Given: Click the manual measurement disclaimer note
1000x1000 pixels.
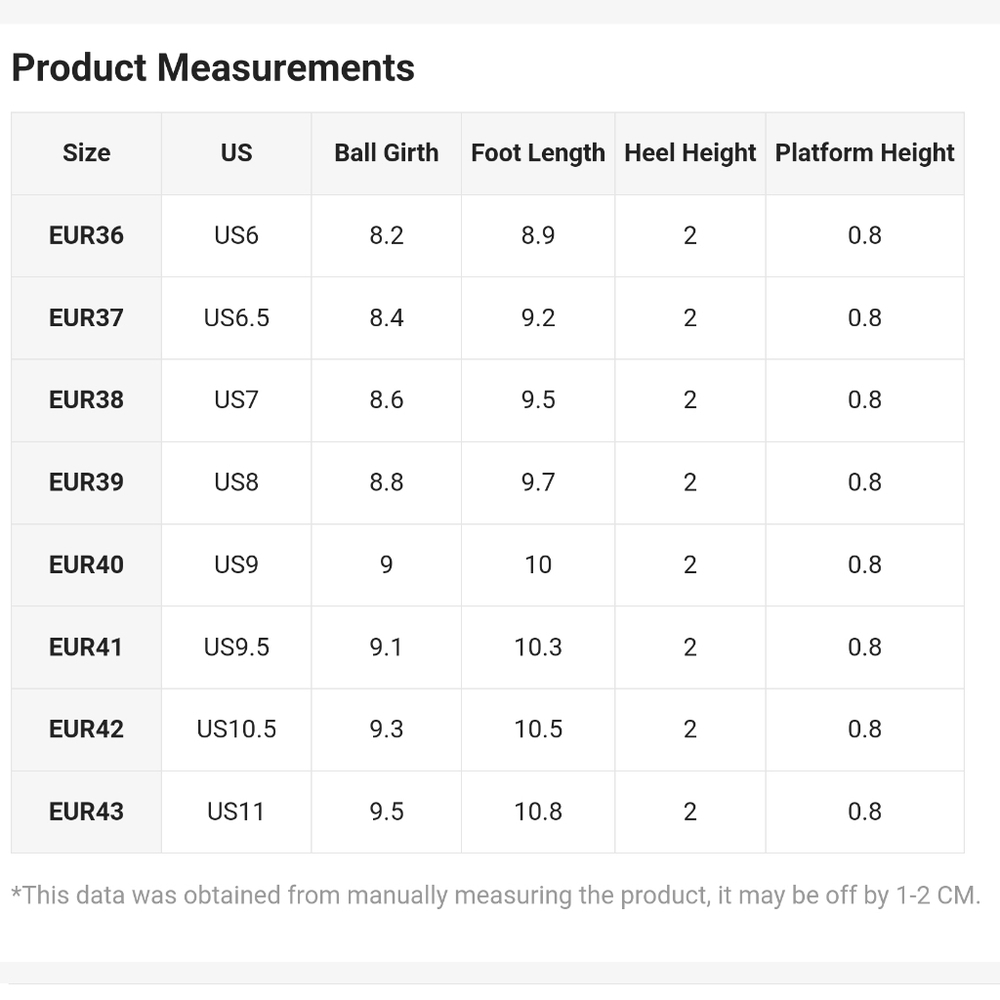Looking at the screenshot, I should tap(496, 895).
